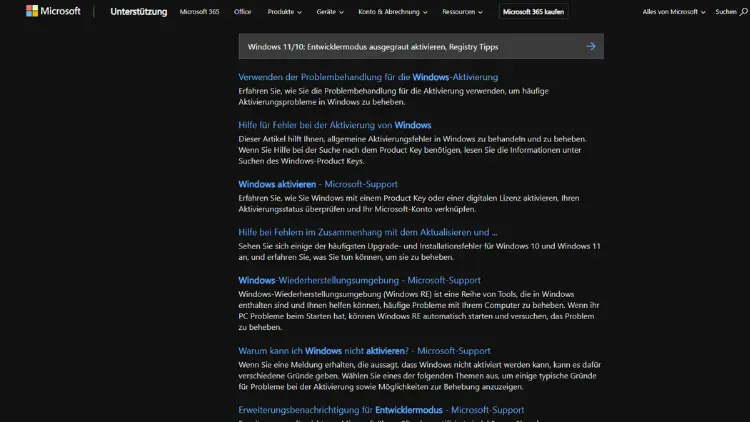Open Hilfe bei Fehlern im Zusammenhang result
Screen dimensions: 750x422
pyautogui.click(x=367, y=233)
